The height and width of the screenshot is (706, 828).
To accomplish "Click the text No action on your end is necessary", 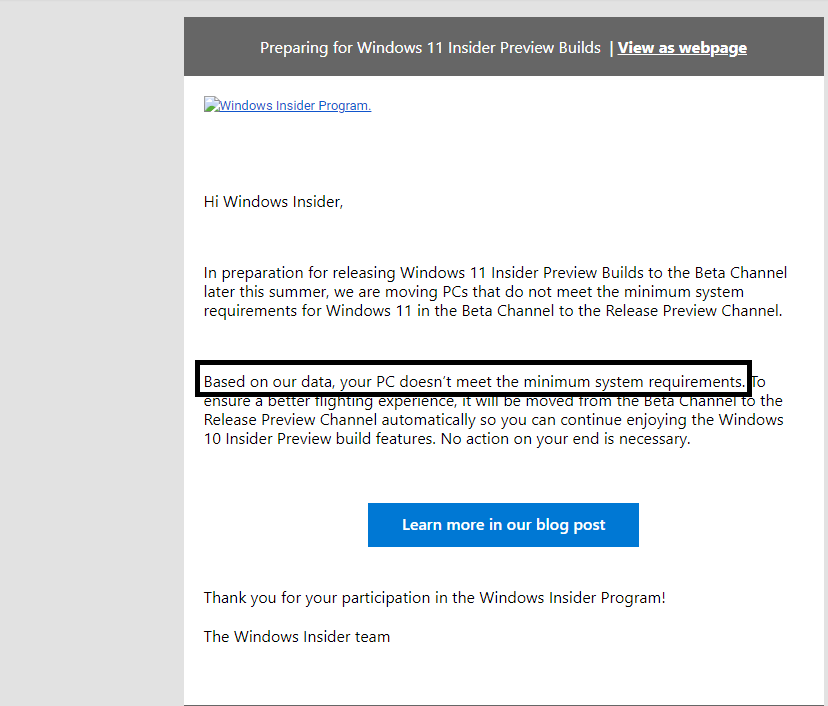I will [566, 439].
